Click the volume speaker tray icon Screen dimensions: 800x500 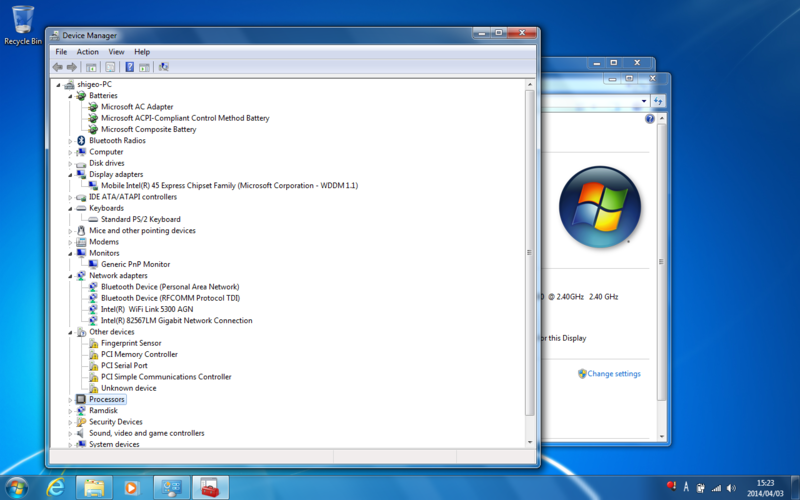tap(731, 488)
